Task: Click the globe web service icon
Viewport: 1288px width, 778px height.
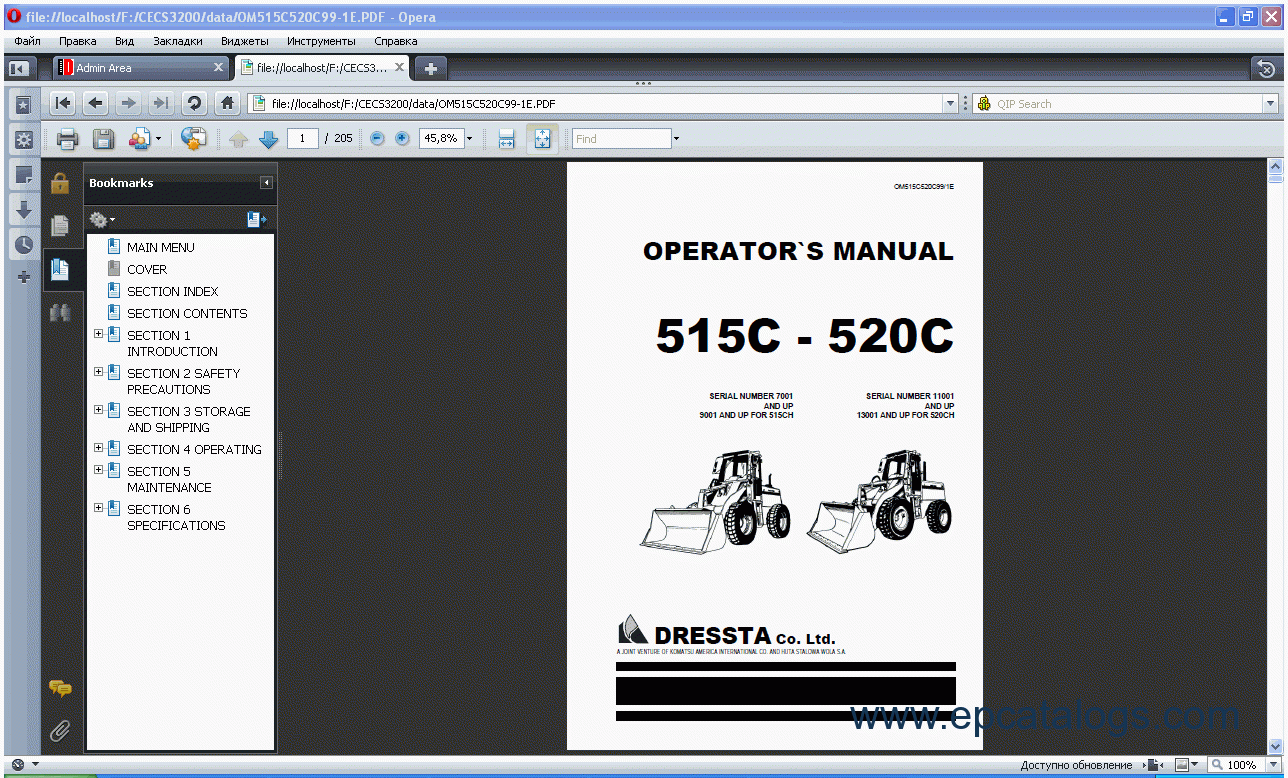Action: click(x=193, y=139)
